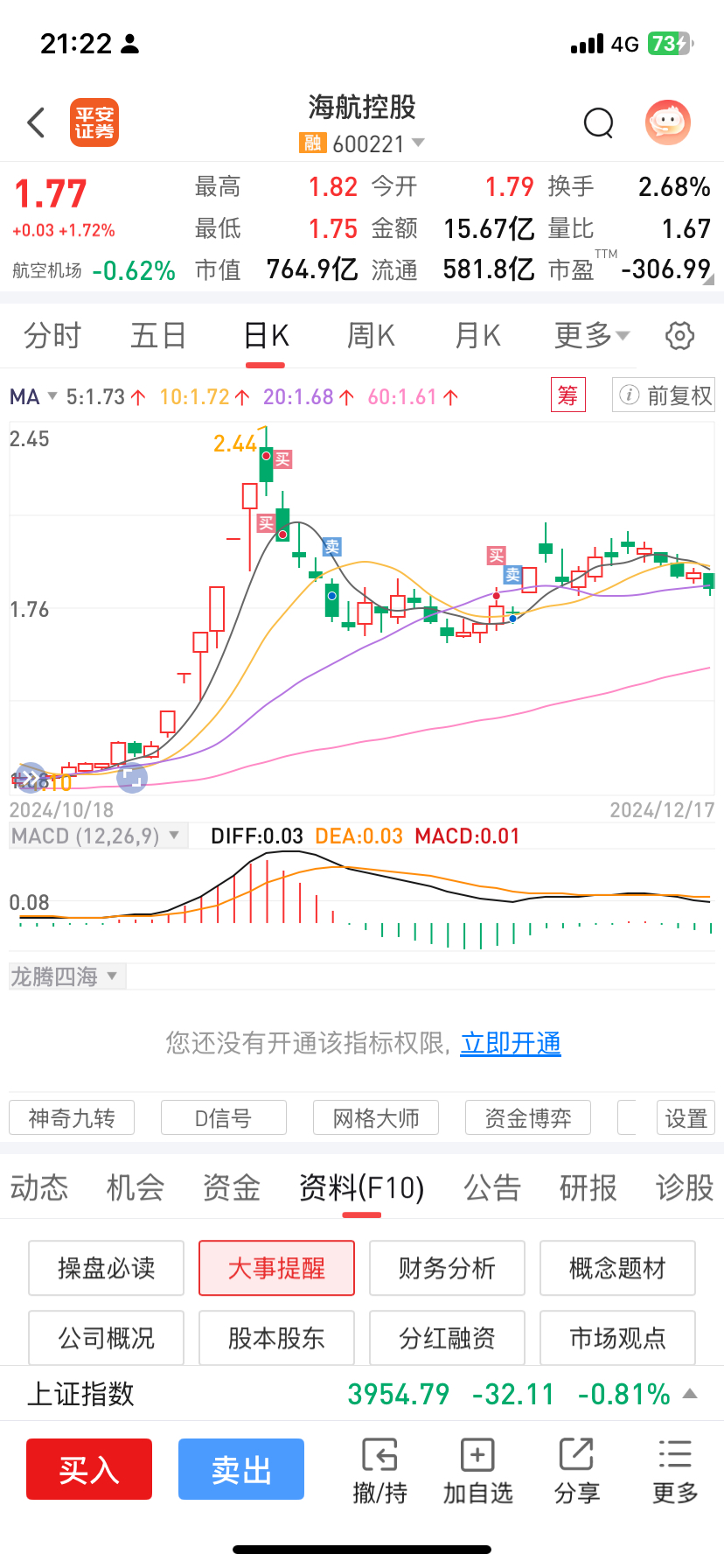Tap the blue 卖出 button
This screenshot has width=724, height=1568.
tap(241, 1469)
